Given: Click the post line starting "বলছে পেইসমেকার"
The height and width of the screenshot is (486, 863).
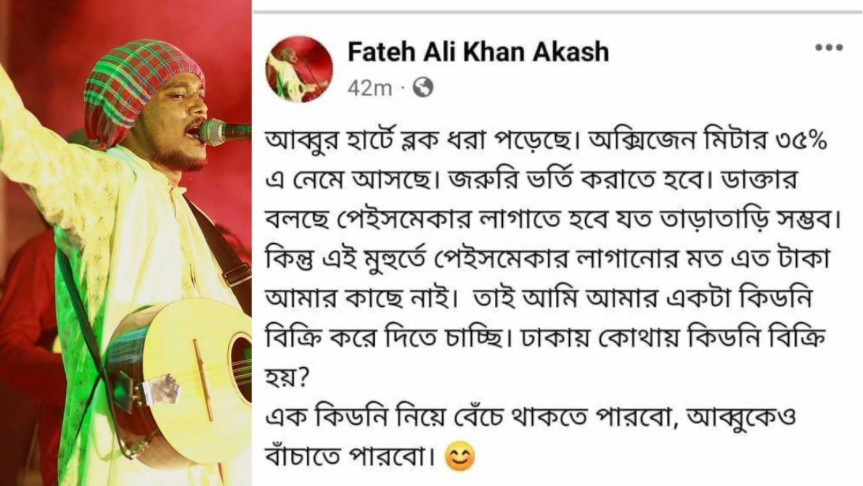Looking at the screenshot, I should [x=554, y=220].
